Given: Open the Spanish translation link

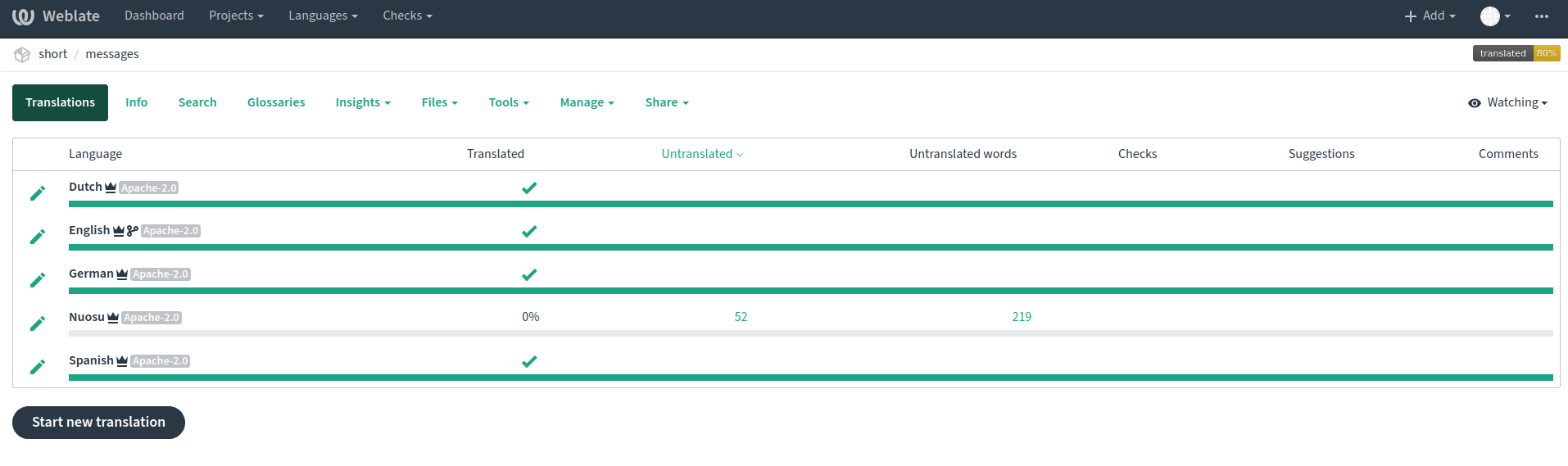Looking at the screenshot, I should tap(91, 360).
